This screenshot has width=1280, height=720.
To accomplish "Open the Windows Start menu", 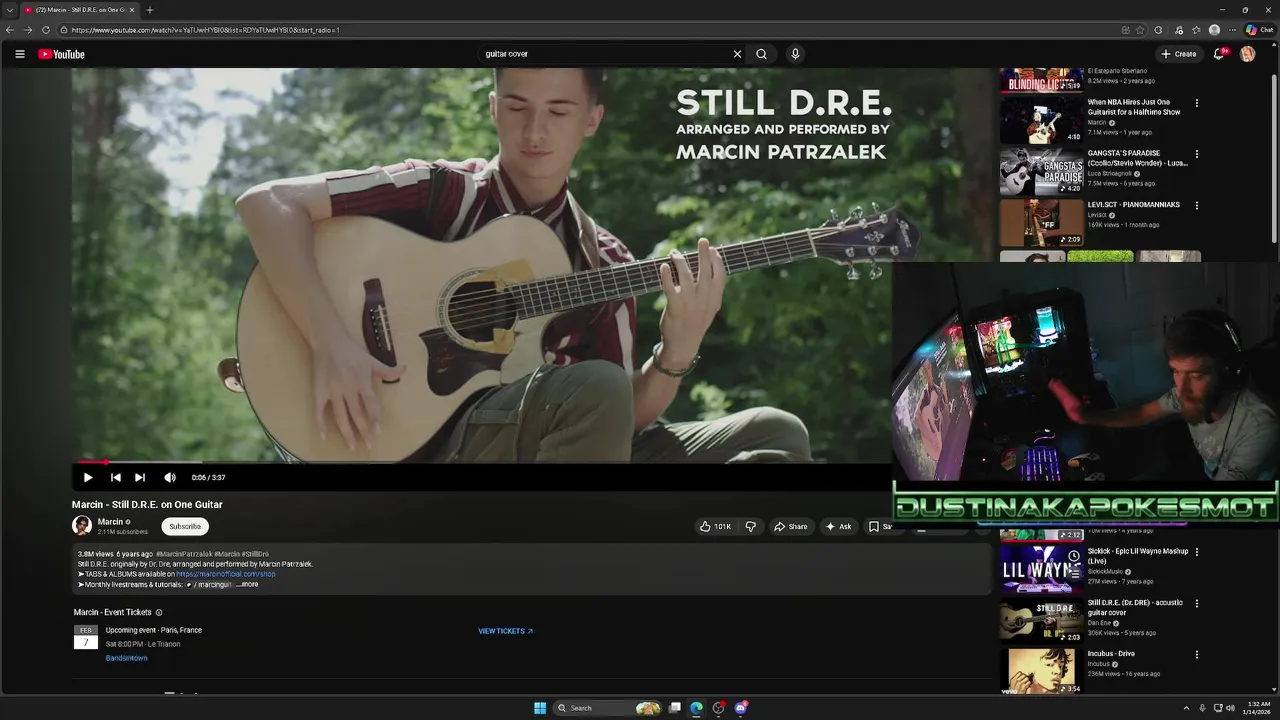I will pyautogui.click(x=540, y=708).
